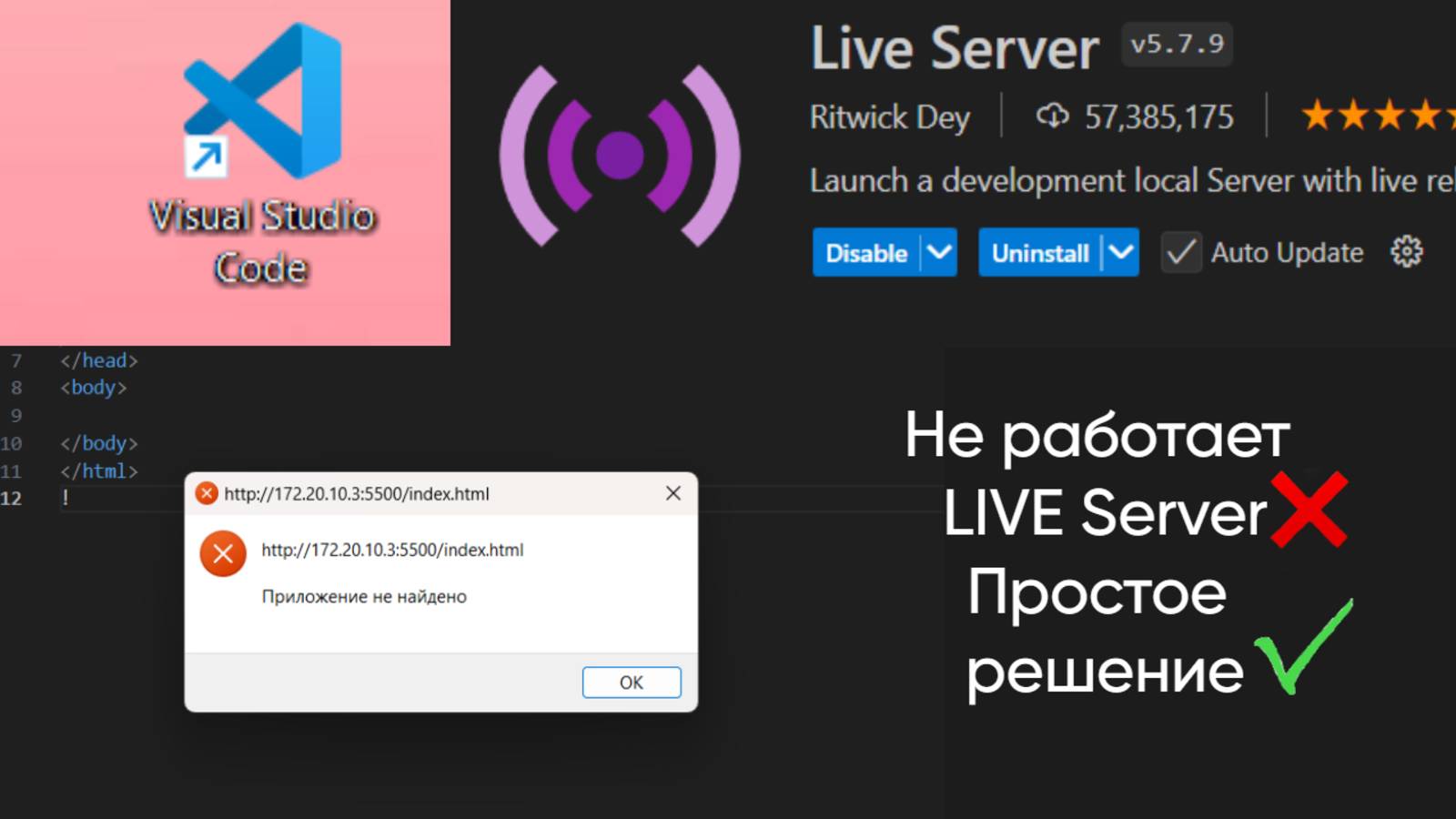Open the Ritwick Dey publisher link
This screenshot has height=819, width=1456.
(x=889, y=116)
